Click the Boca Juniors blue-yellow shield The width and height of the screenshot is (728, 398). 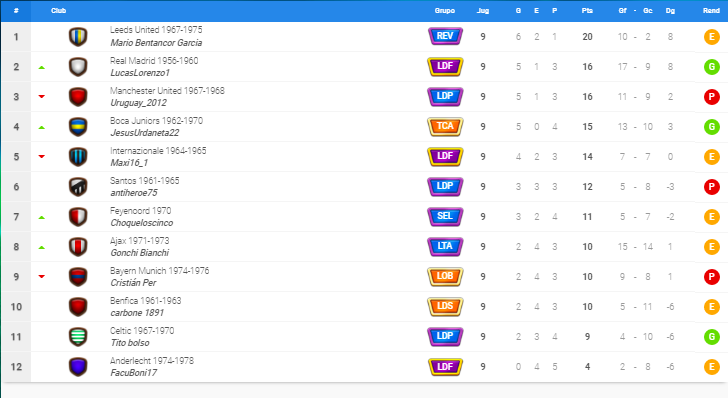78,127
